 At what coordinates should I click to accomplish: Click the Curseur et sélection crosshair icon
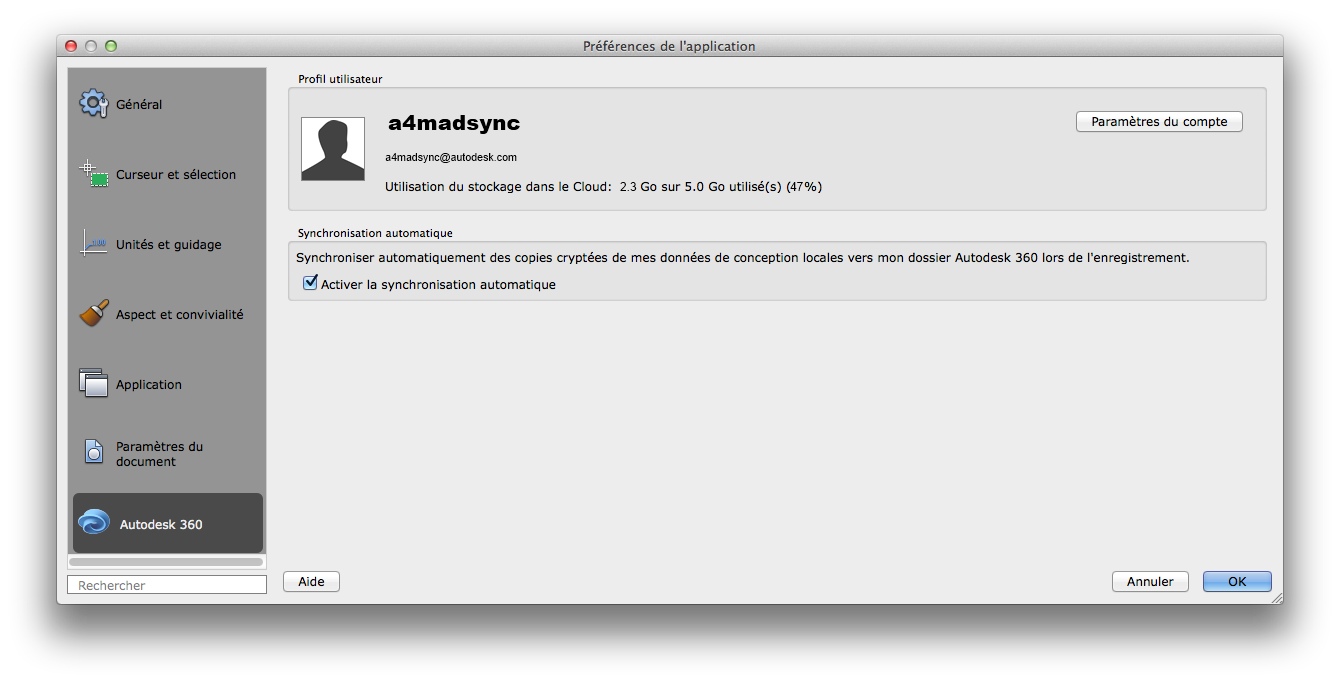click(x=94, y=174)
